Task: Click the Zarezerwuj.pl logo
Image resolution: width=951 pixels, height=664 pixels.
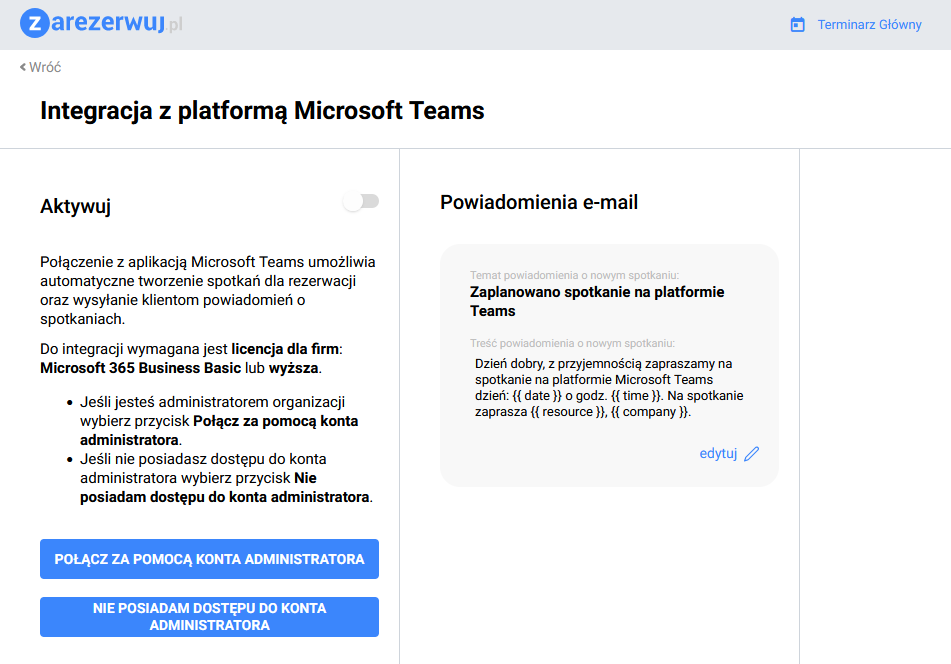Action: point(101,23)
